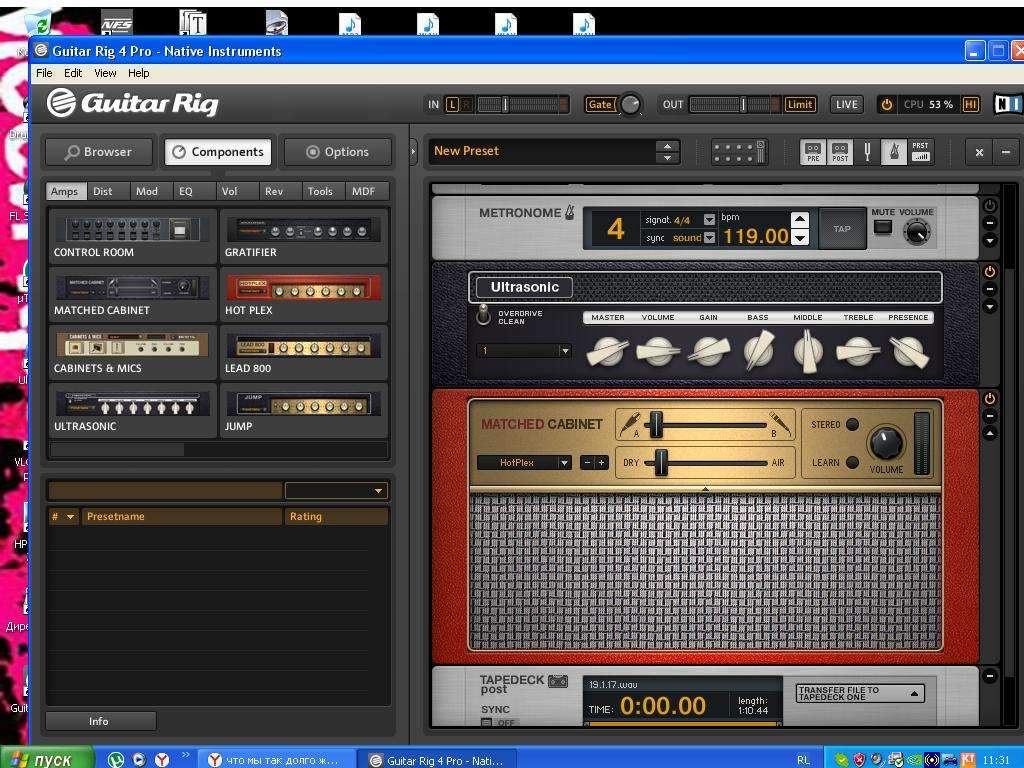
Task: Open the Help menu
Action: tap(138, 73)
